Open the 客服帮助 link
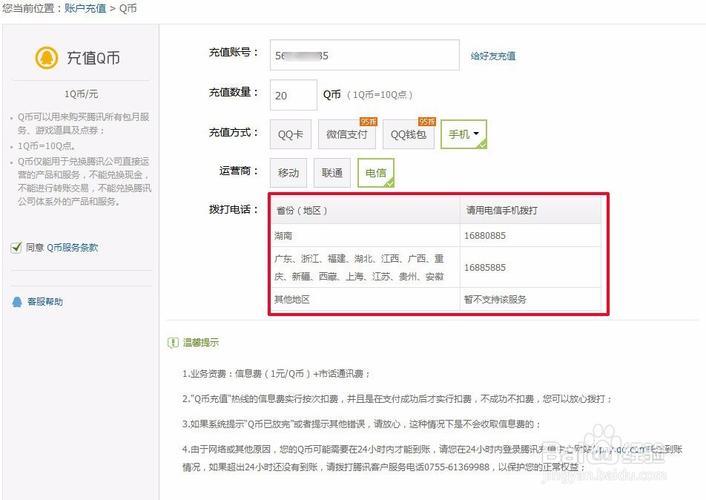The height and width of the screenshot is (500, 706). pyautogui.click(x=45, y=302)
